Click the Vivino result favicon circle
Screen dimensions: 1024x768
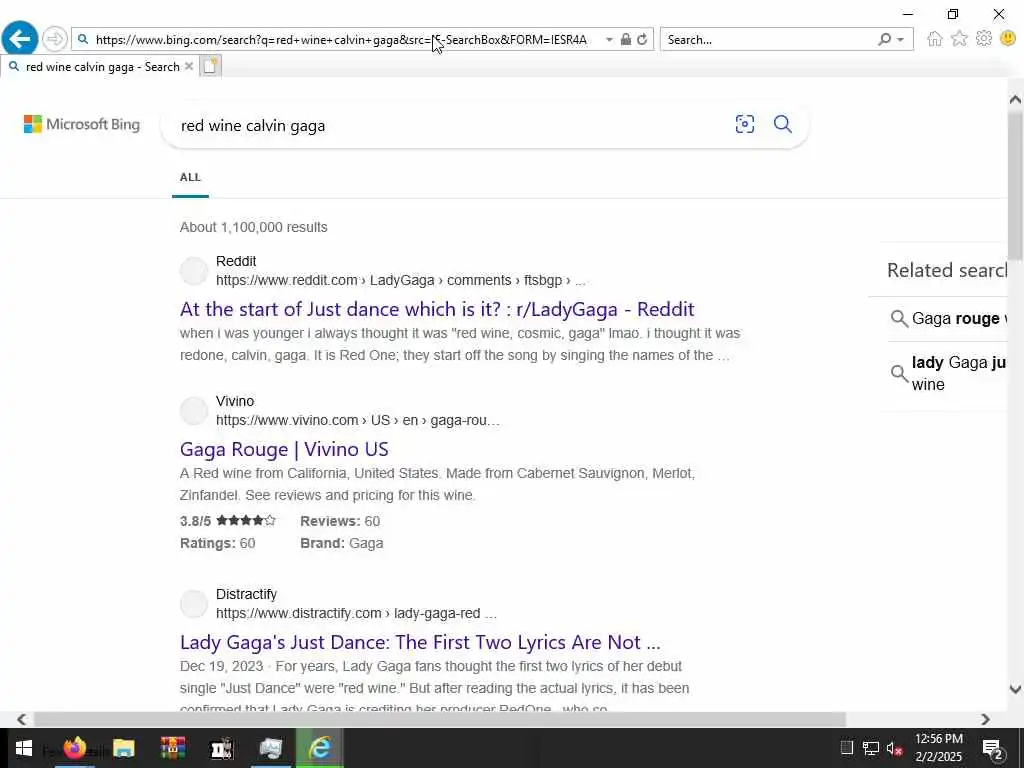click(194, 411)
